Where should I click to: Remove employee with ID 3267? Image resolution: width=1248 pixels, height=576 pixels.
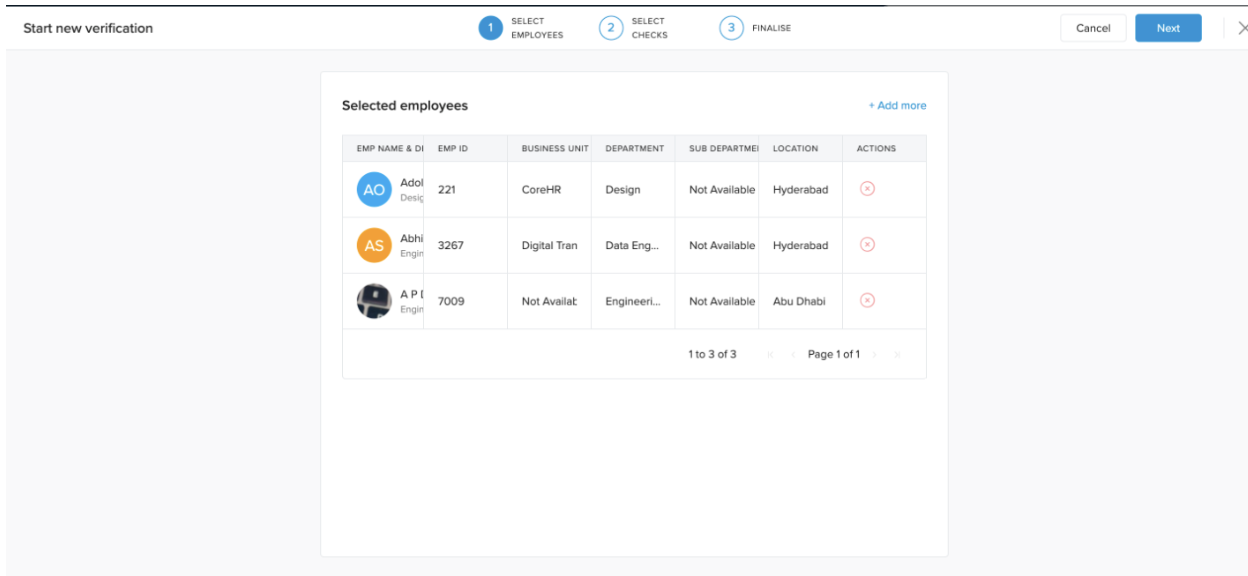pos(867,245)
